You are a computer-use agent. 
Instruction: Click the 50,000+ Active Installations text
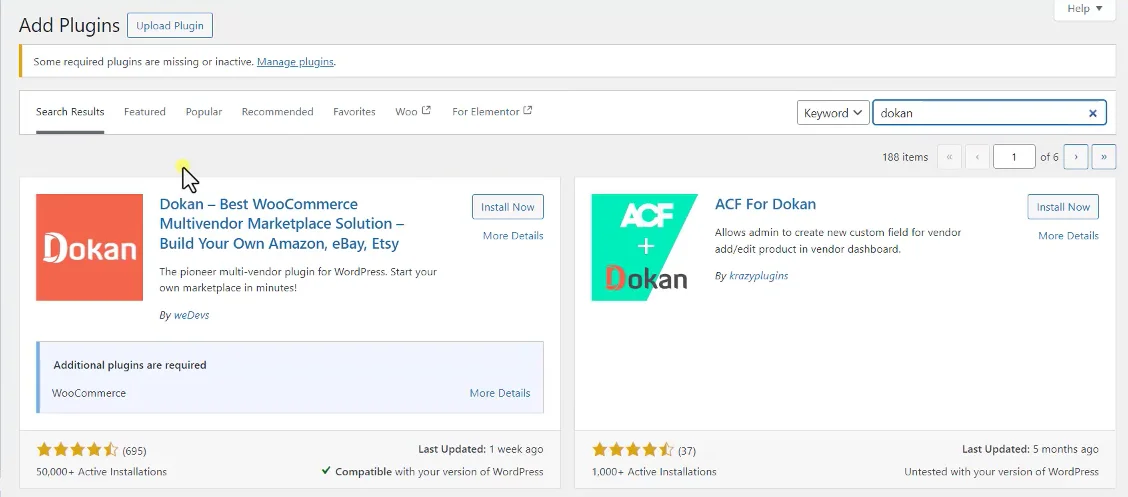101,472
